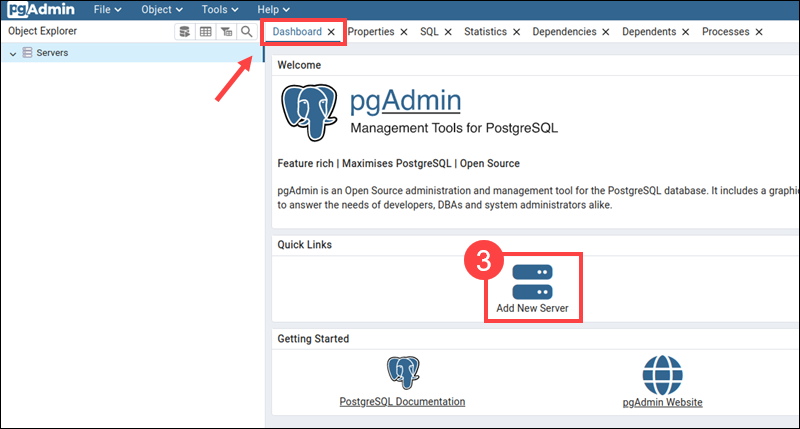Switch to the Dependents tab
The width and height of the screenshot is (800, 429).
coord(649,32)
